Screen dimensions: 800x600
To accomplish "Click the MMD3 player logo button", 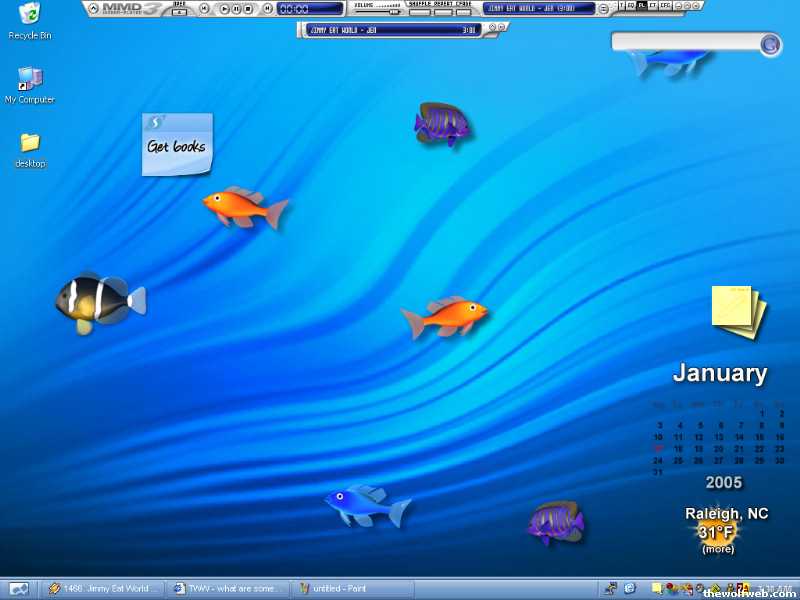I will (132, 8).
